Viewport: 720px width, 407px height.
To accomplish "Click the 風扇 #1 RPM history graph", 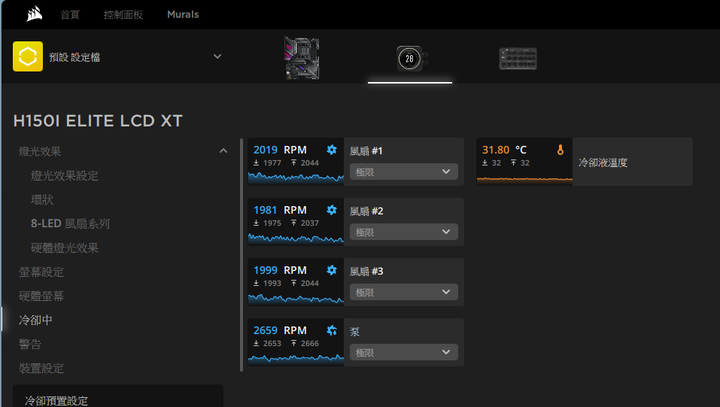I will pos(296,177).
